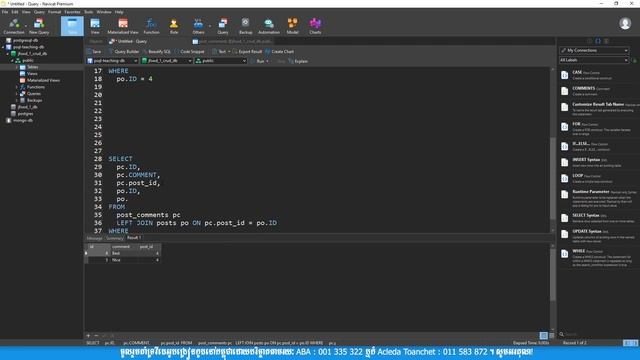
Task: Click add record plus icon
Action: (x=88, y=336)
